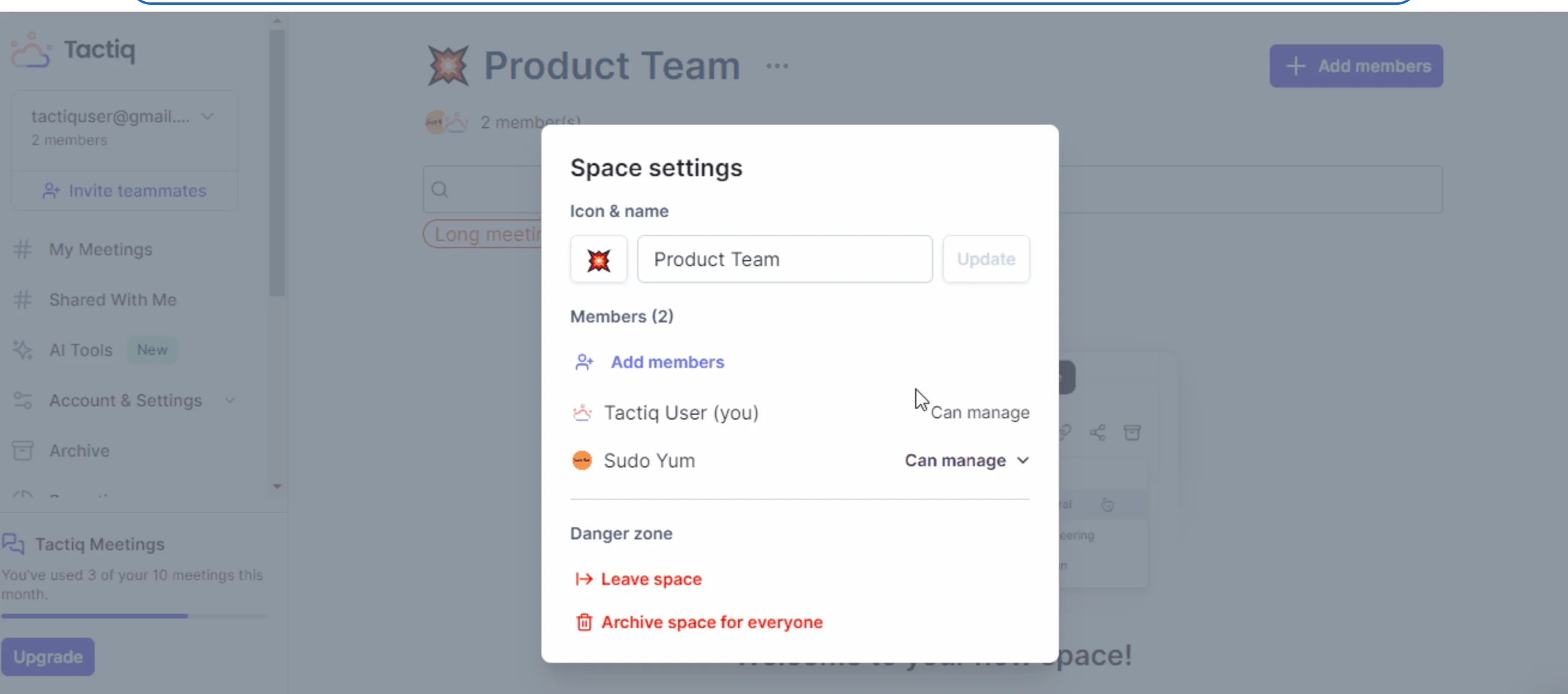Click the meetings usage progress bar
Viewport: 1568px width, 694px height.
click(x=134, y=616)
